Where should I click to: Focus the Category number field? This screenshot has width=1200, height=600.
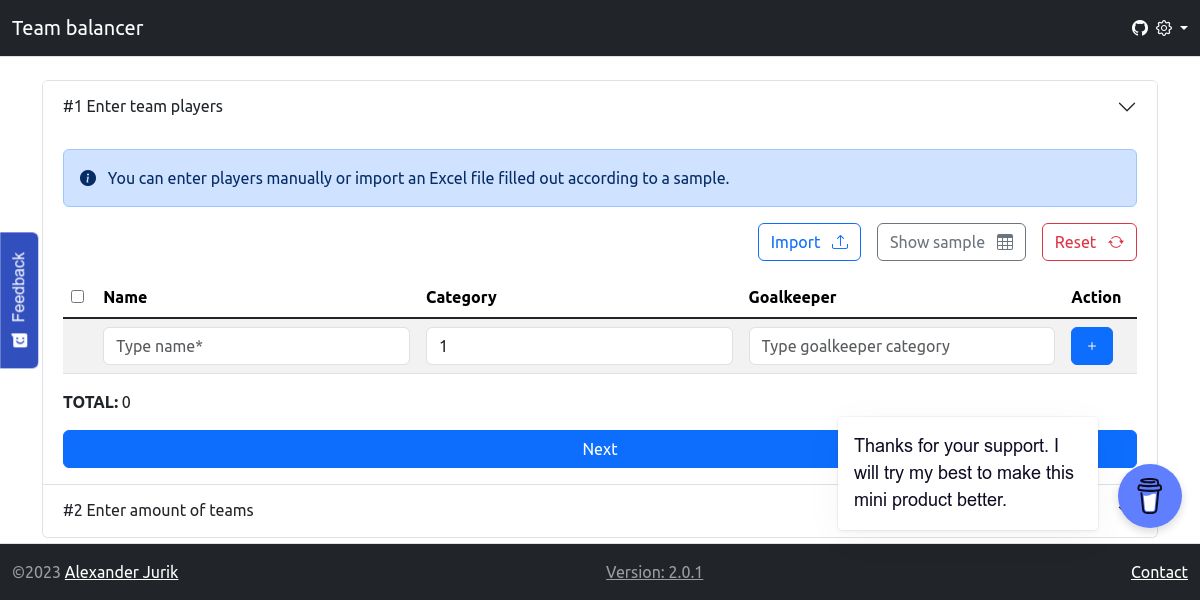pos(579,346)
